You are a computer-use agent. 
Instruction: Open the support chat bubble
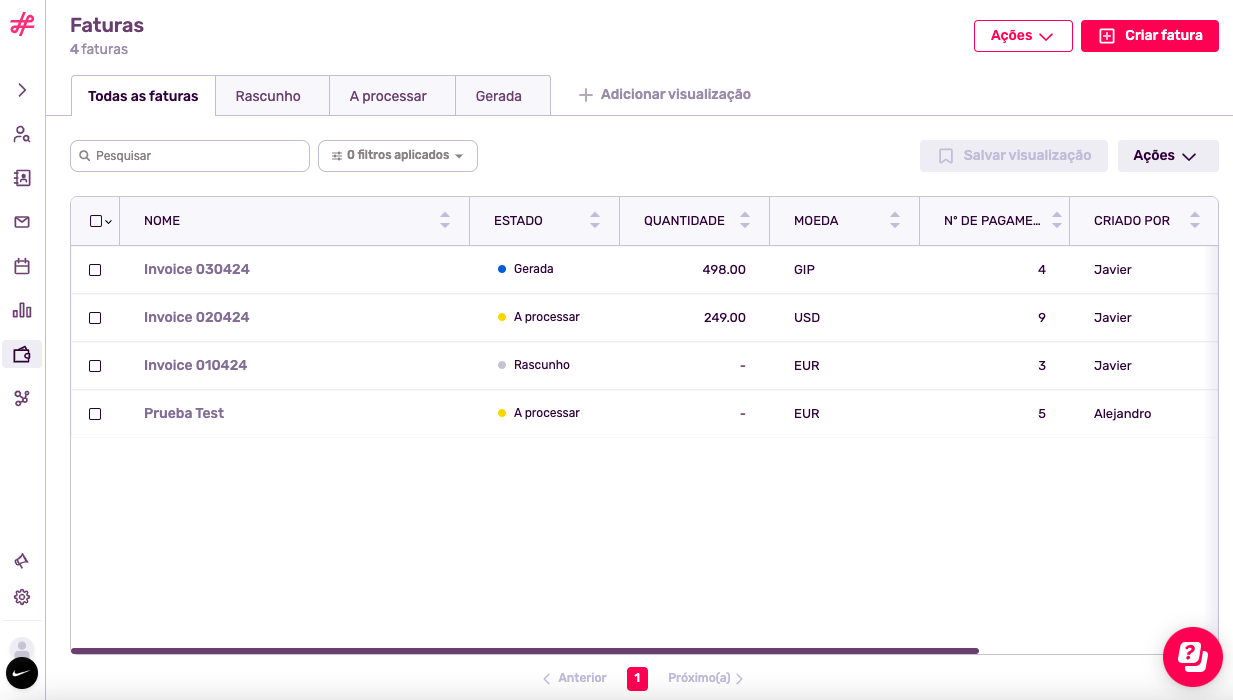pyautogui.click(x=1193, y=657)
